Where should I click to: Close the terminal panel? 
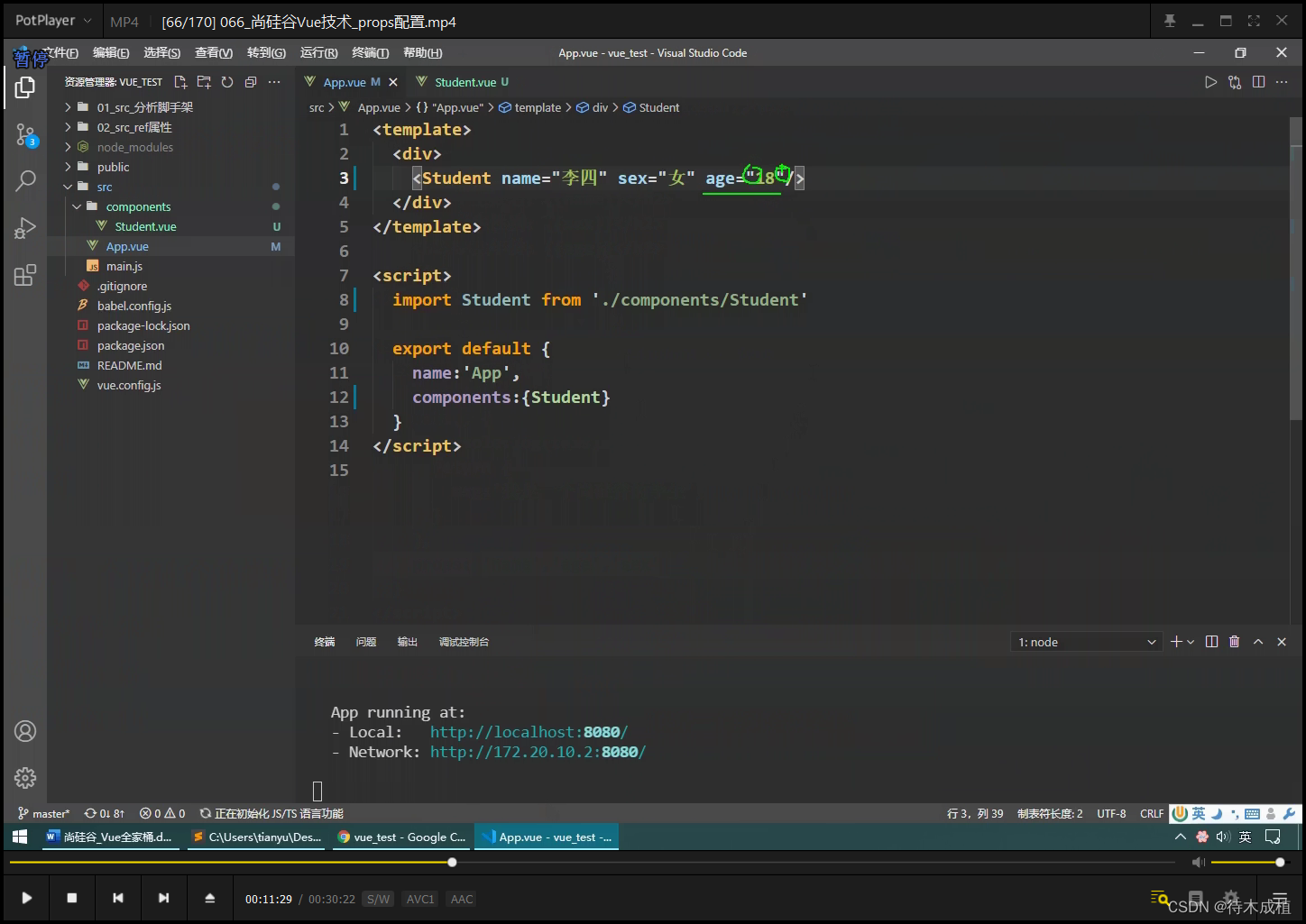point(1282,642)
